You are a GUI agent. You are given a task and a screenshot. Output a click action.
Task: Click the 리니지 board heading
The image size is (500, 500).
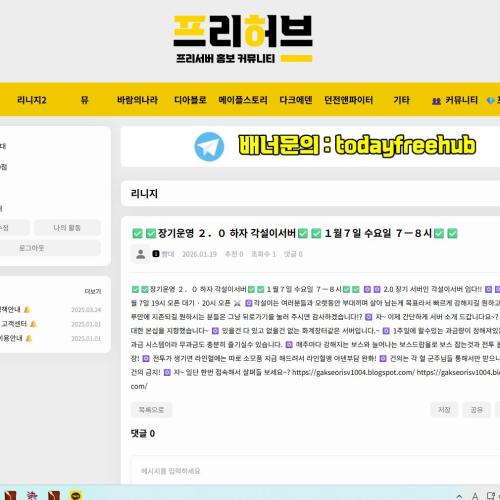point(144,193)
